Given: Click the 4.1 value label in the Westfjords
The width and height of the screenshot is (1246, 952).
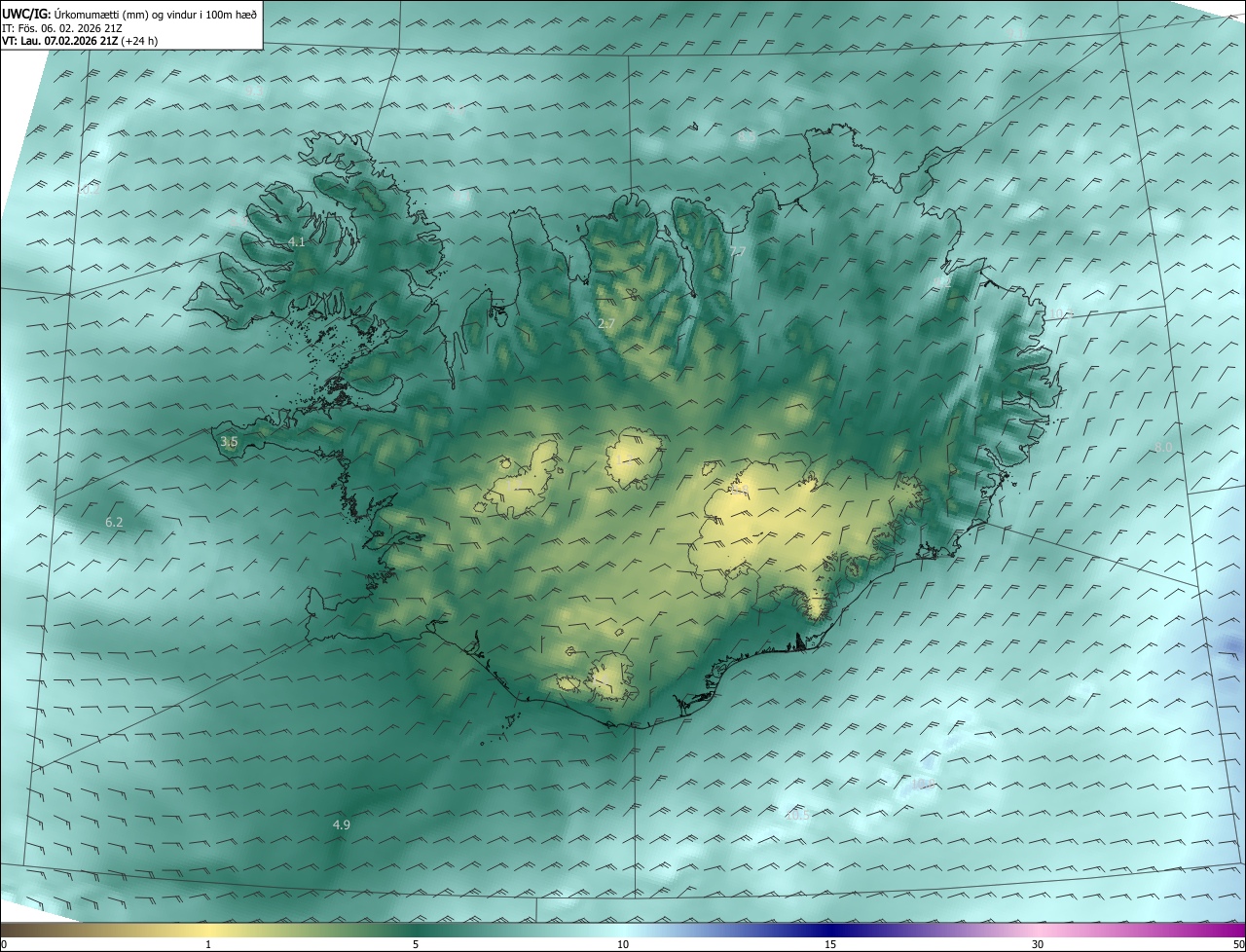Looking at the screenshot, I should point(297,241).
